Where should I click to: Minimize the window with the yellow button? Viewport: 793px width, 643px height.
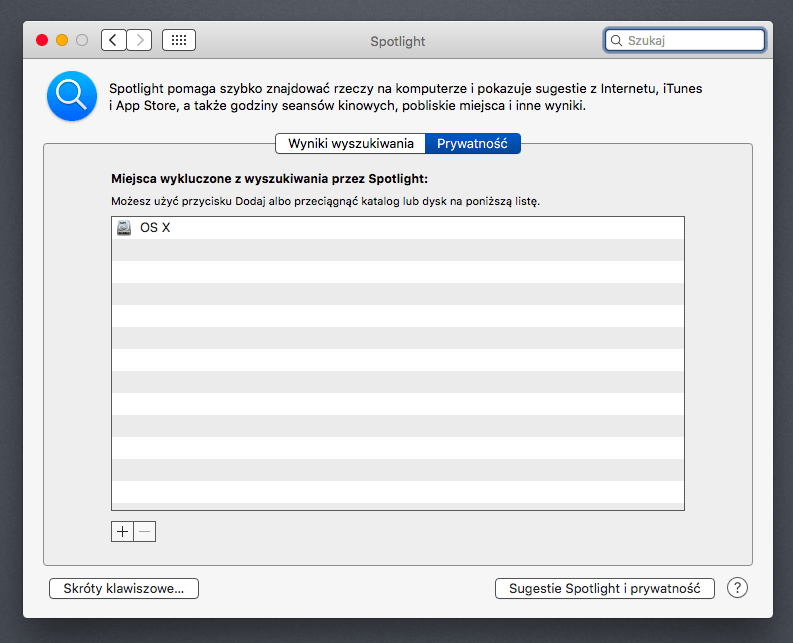coord(62,40)
